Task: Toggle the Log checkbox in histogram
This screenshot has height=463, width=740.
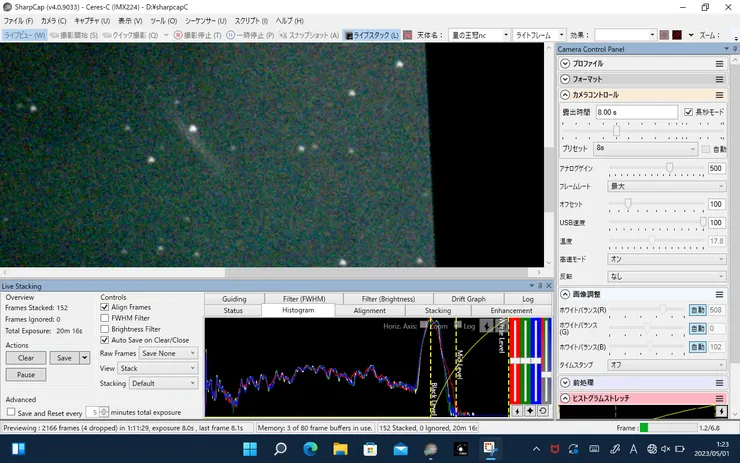Action: click(x=458, y=325)
